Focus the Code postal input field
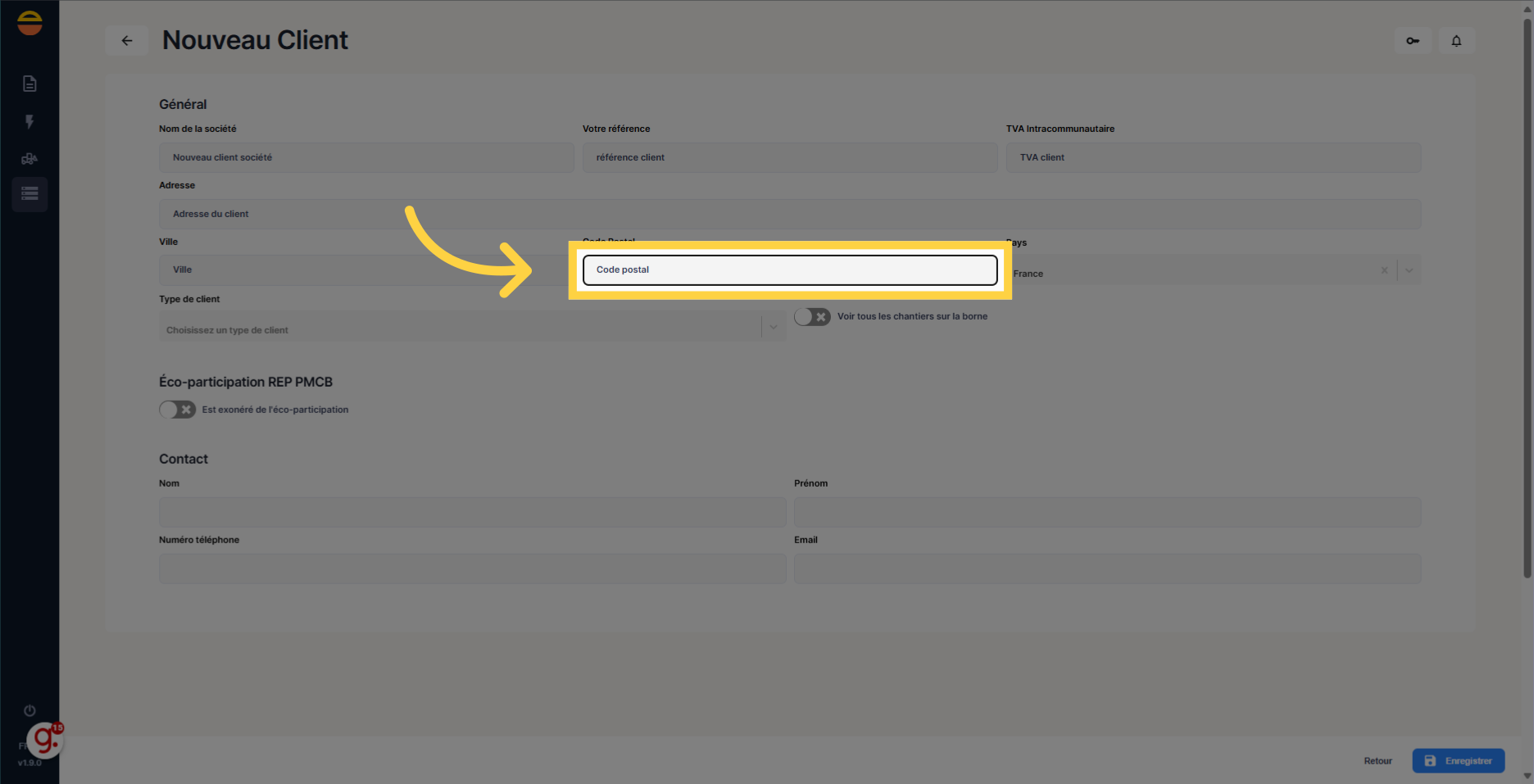Image resolution: width=1534 pixels, height=784 pixels. [x=790, y=270]
